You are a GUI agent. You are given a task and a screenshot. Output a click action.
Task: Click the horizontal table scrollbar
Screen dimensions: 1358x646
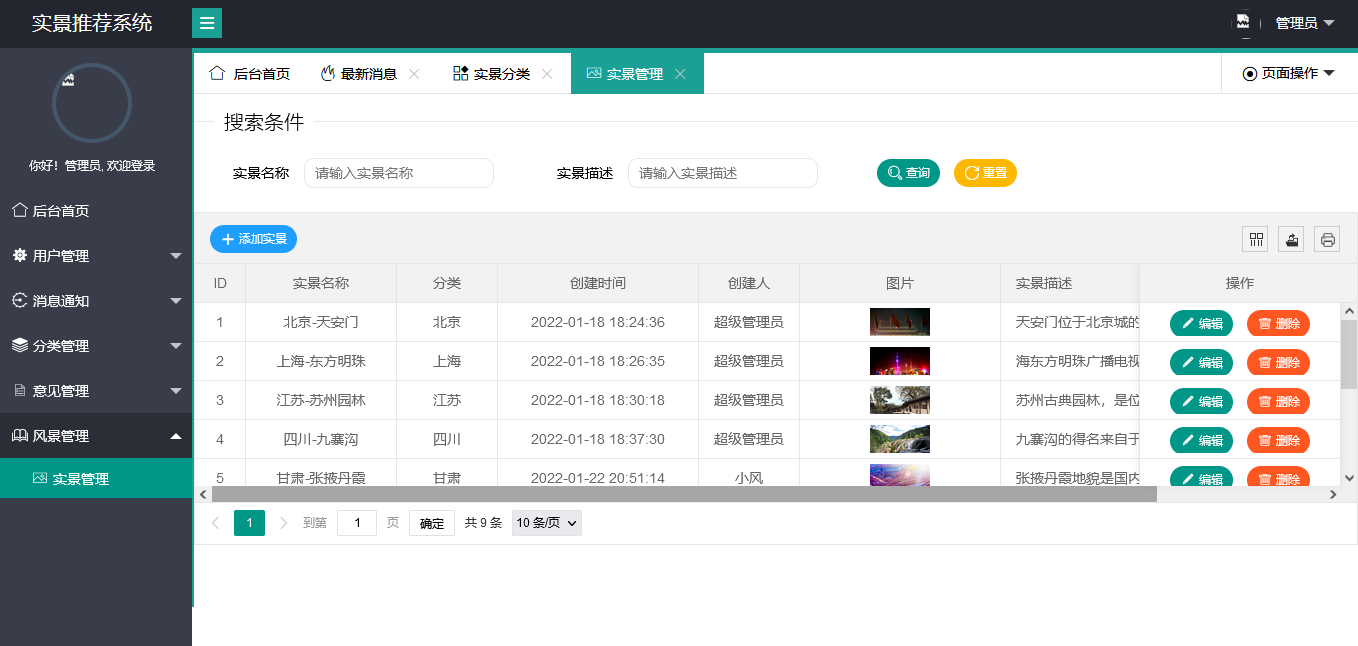[684, 494]
